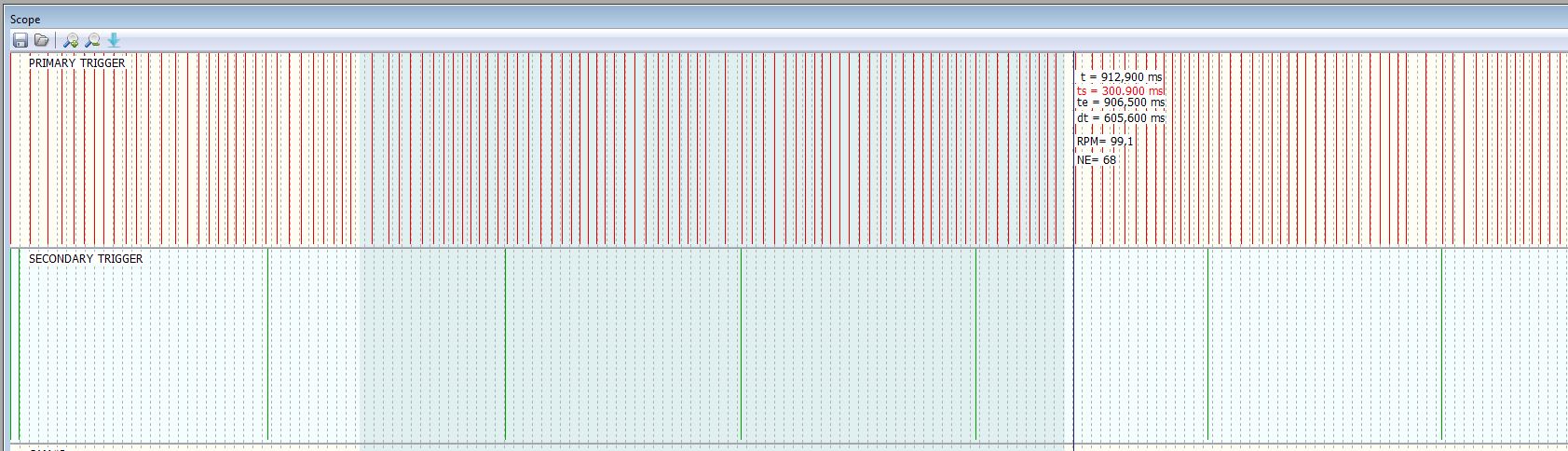Click the Save floppy disk icon
1568x451 pixels.
(20, 40)
